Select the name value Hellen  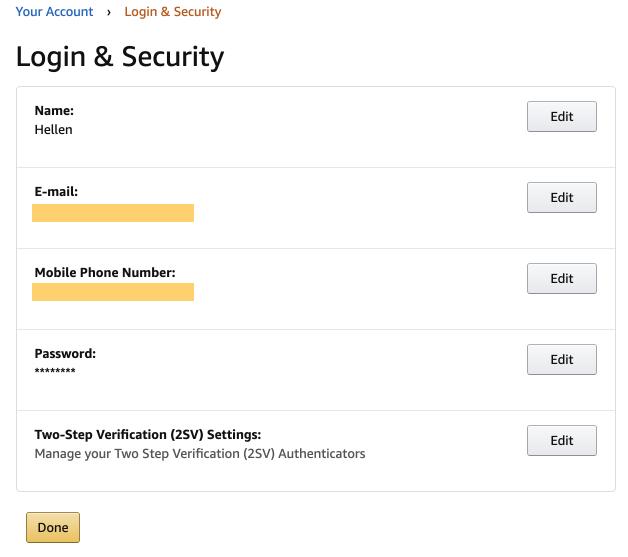point(53,130)
